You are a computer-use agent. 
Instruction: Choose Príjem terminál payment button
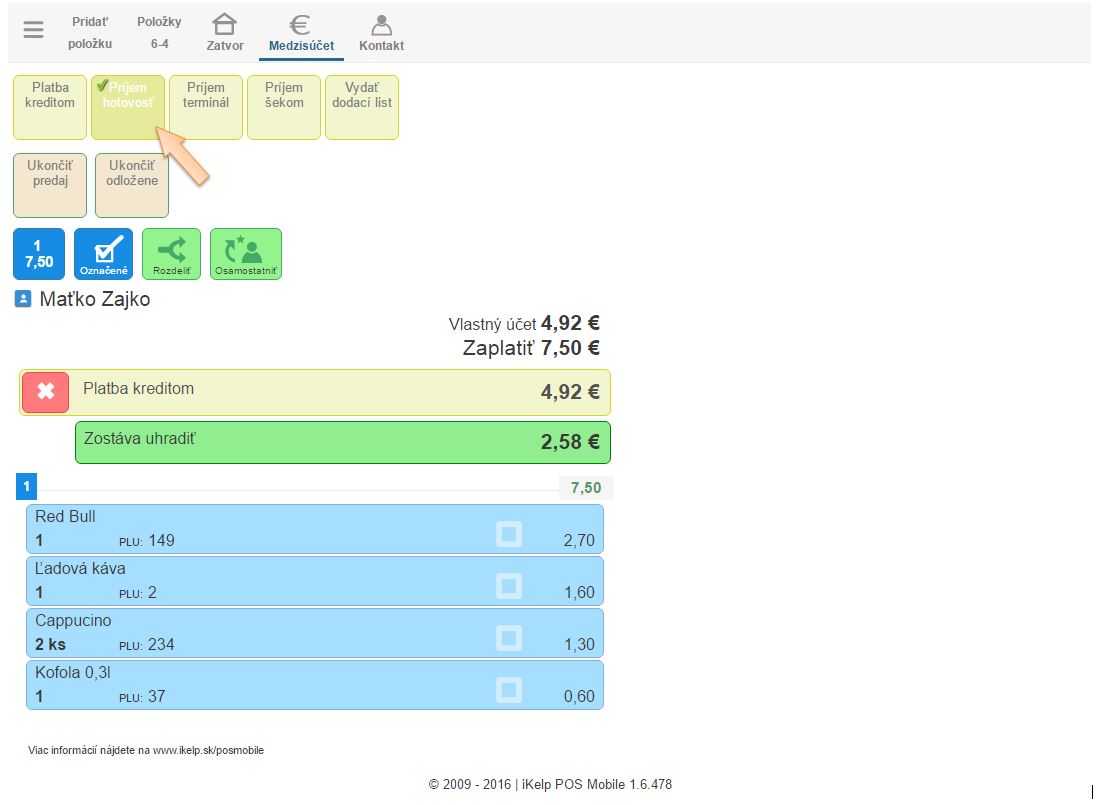point(206,106)
